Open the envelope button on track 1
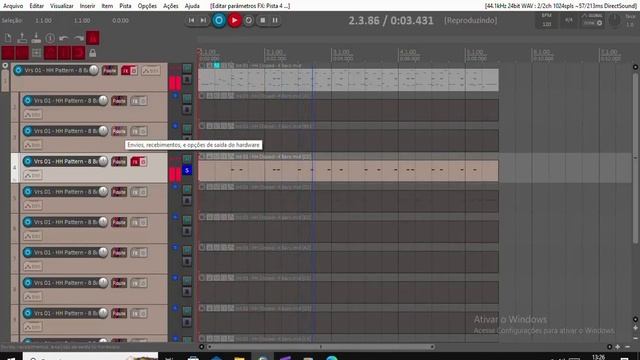This screenshot has height=360, width=640. [151, 71]
